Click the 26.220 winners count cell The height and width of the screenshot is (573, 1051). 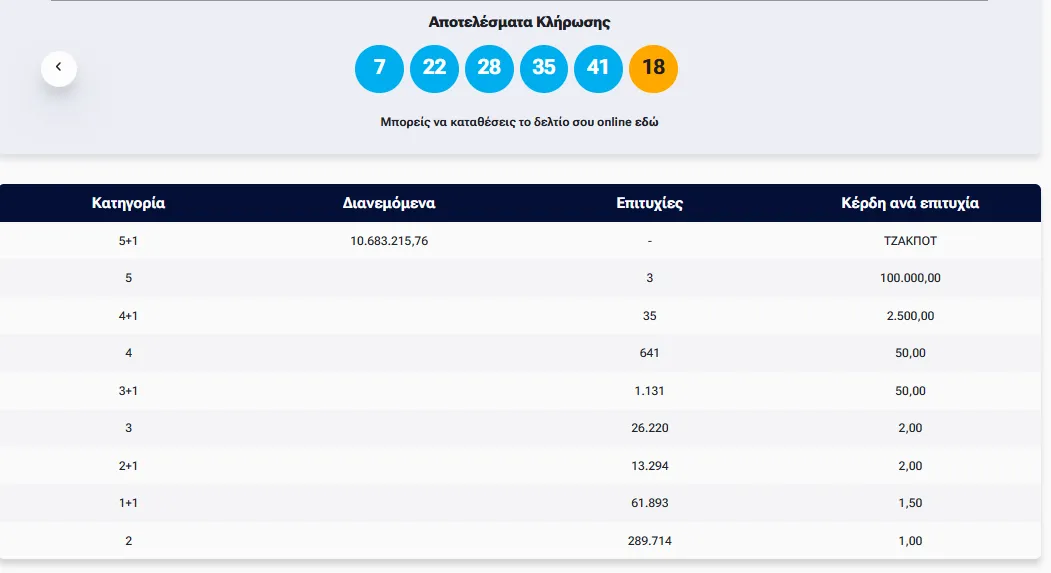point(650,428)
